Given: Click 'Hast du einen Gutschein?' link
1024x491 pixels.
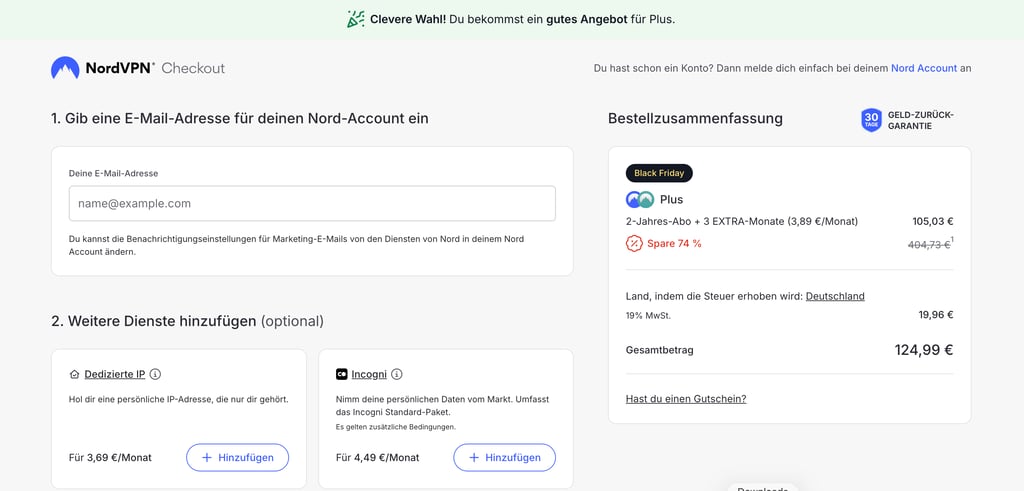Looking at the screenshot, I should [x=686, y=399].
